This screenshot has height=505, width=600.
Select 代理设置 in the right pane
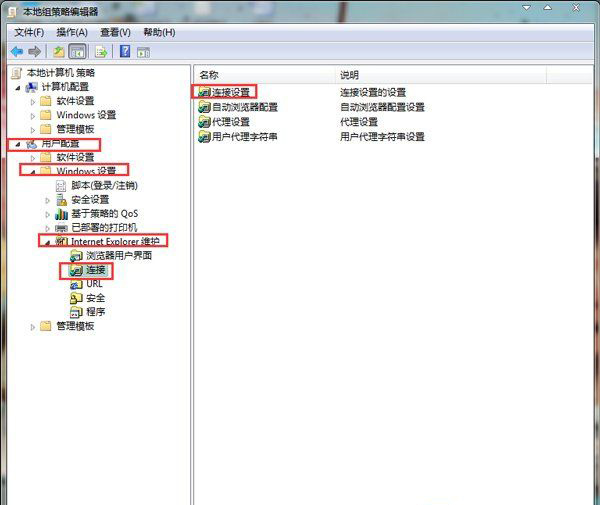click(x=230, y=122)
